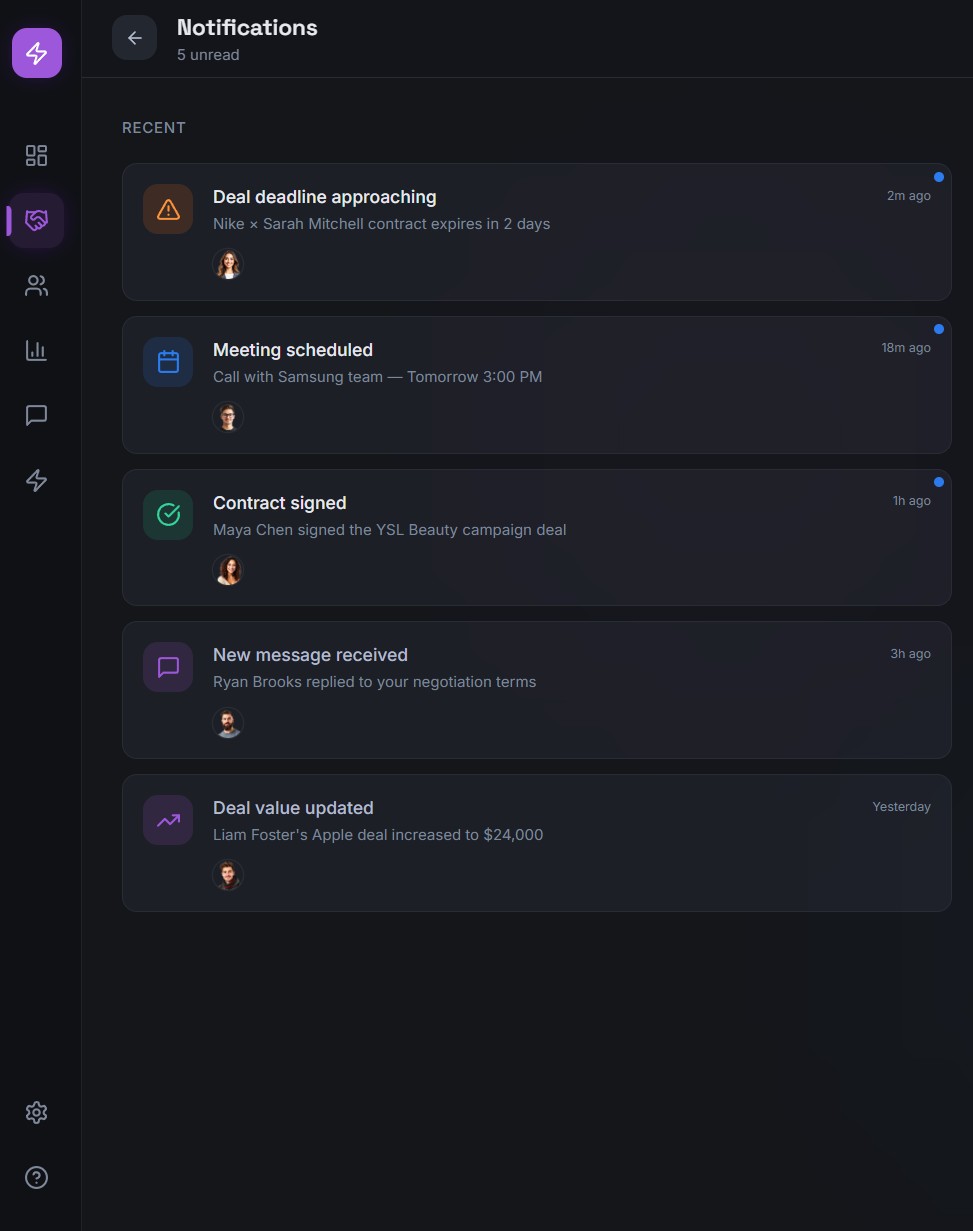Open the Ryan Brooks message notification

click(536, 689)
